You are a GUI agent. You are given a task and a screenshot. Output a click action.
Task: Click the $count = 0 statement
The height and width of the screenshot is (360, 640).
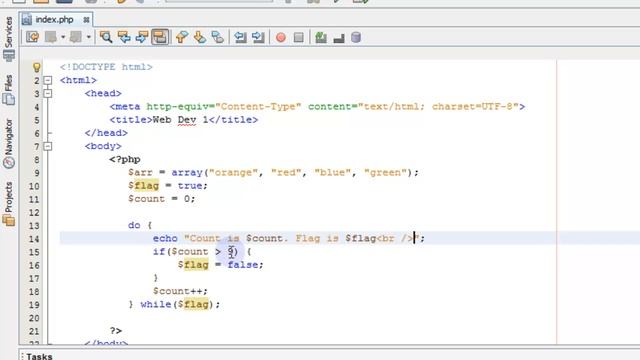coord(162,199)
